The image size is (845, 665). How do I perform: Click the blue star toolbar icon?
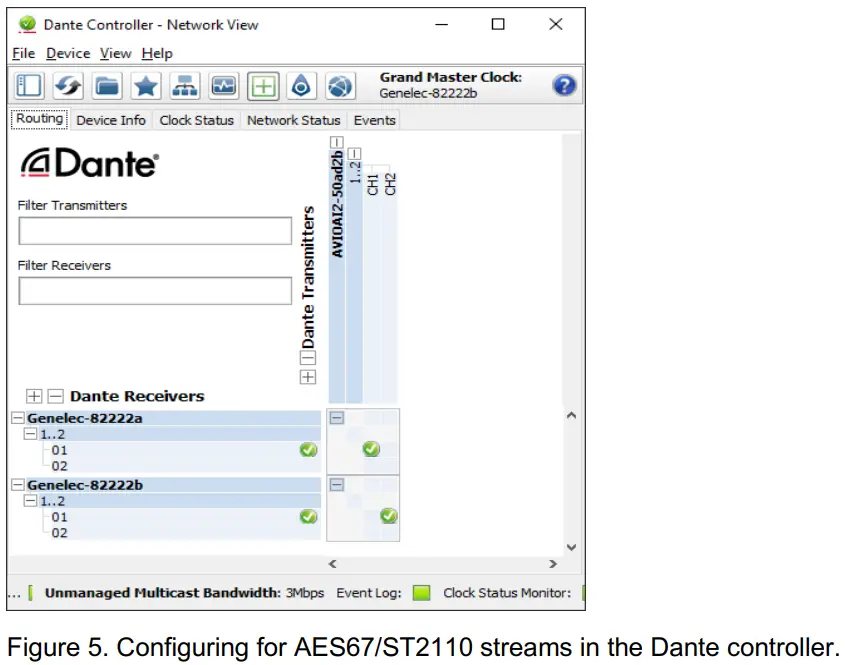pyautogui.click(x=146, y=86)
